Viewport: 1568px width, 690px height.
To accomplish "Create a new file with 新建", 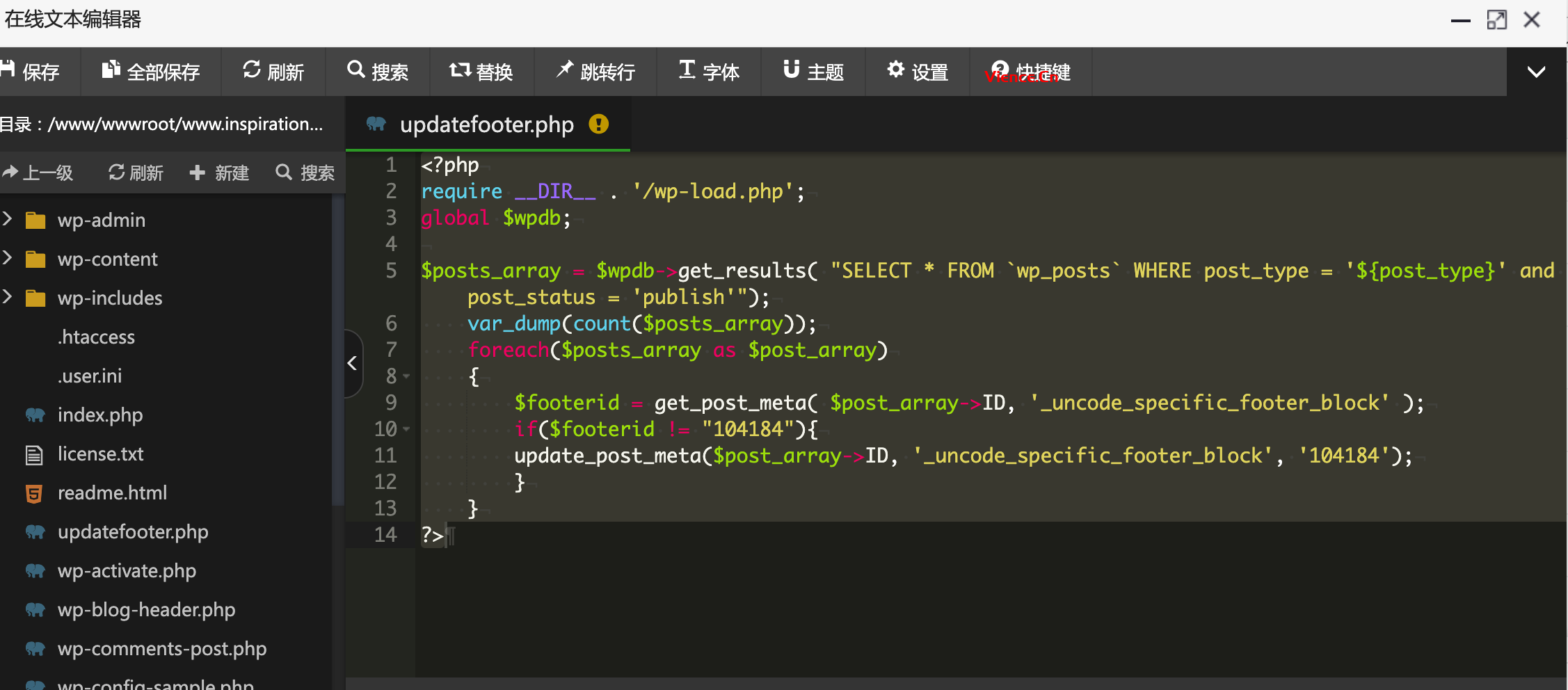I will [219, 172].
